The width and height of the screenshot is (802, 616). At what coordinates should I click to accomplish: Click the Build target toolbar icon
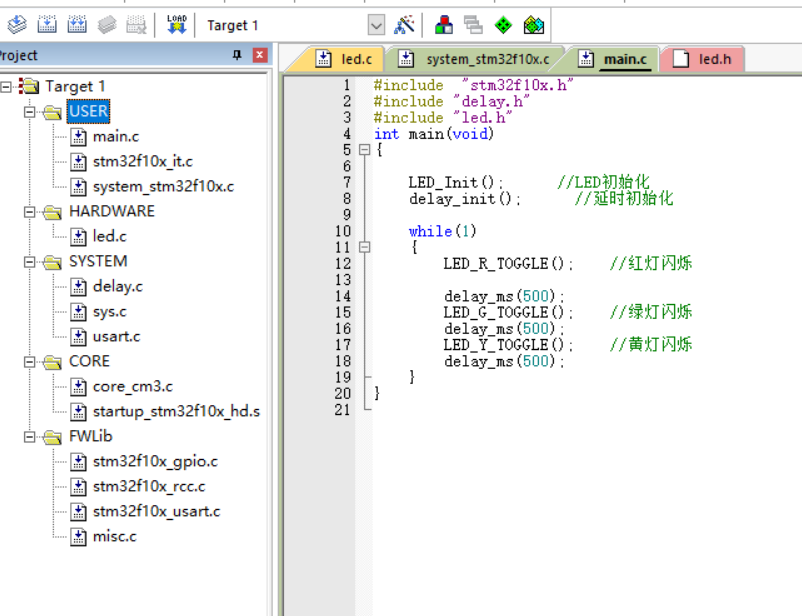pyautogui.click(x=47, y=25)
